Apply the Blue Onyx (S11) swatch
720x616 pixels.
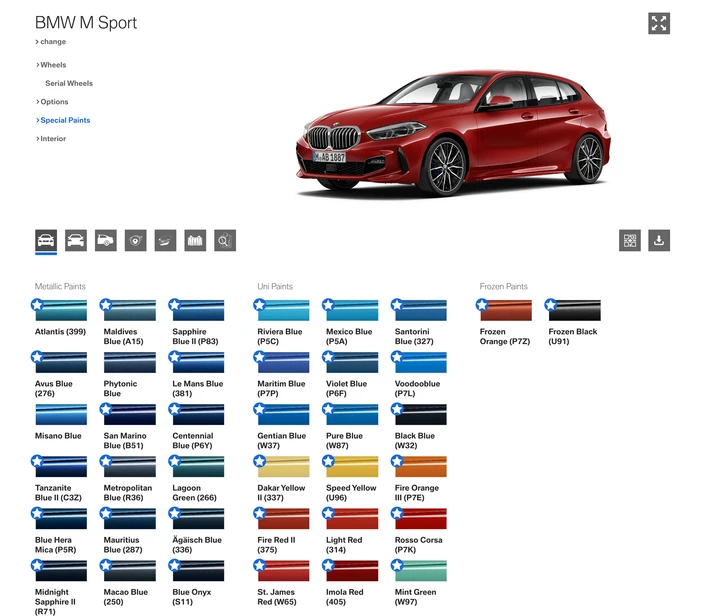(x=198, y=571)
